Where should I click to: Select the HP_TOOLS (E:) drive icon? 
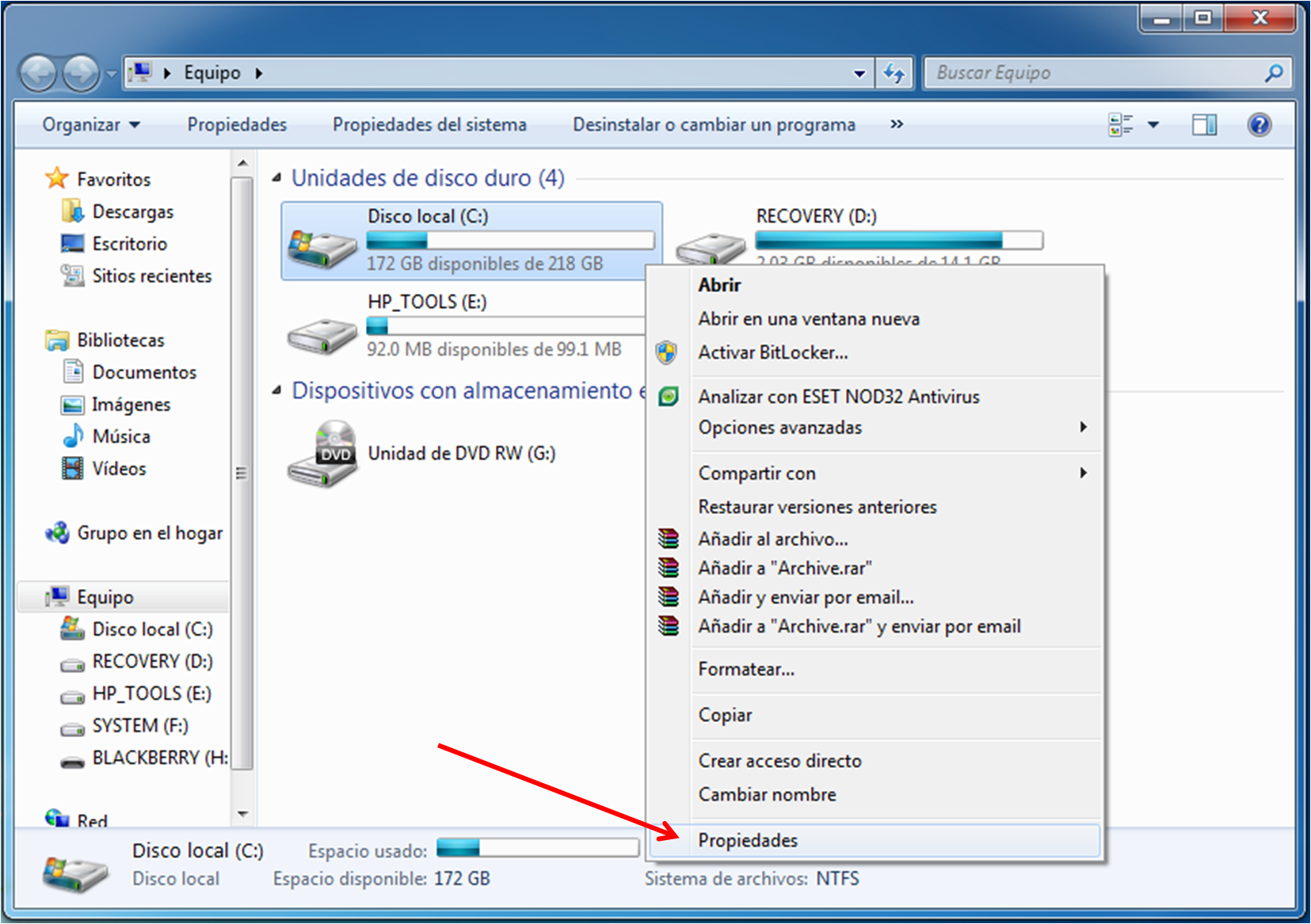(322, 335)
